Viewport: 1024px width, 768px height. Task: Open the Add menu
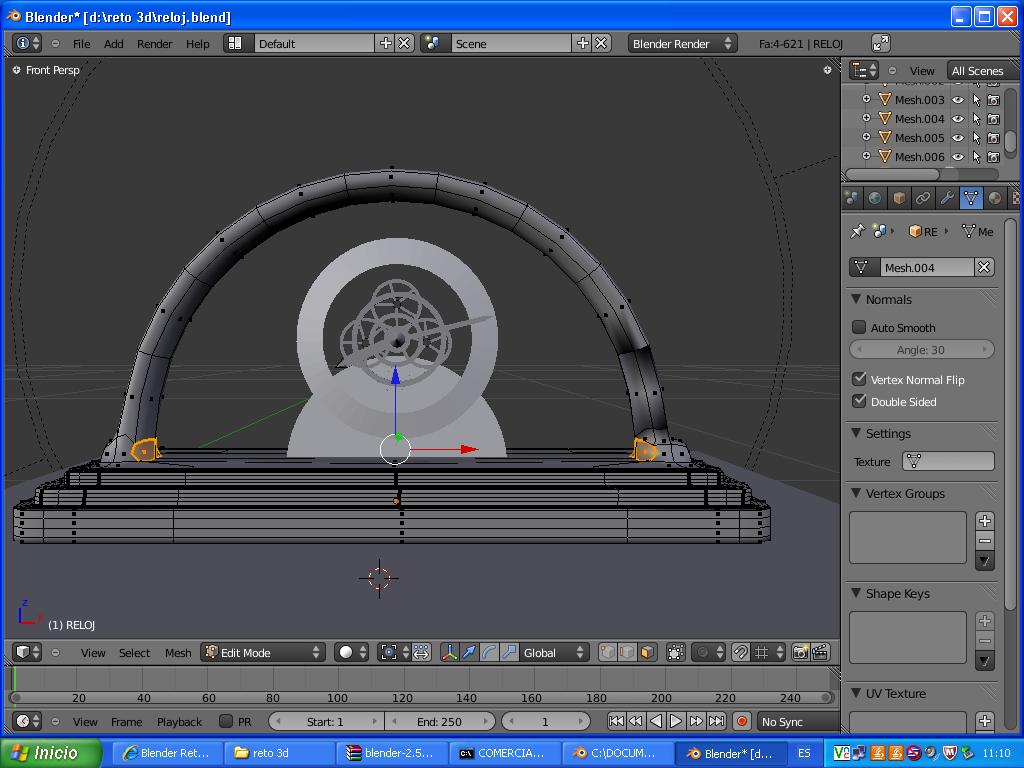point(114,43)
